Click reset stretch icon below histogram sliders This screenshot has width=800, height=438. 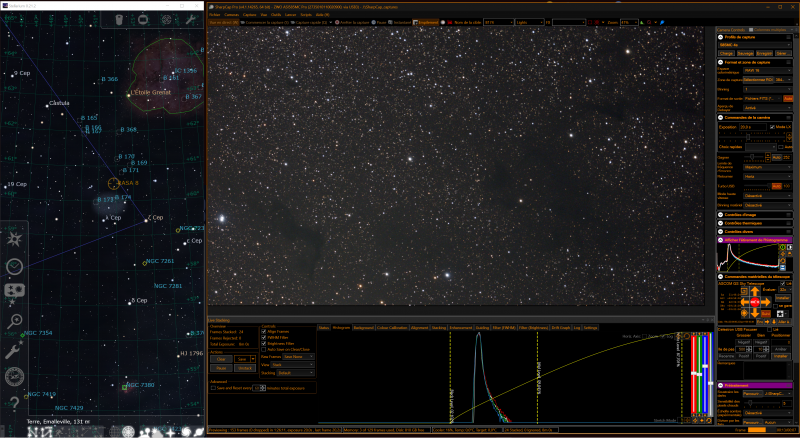click(709, 421)
